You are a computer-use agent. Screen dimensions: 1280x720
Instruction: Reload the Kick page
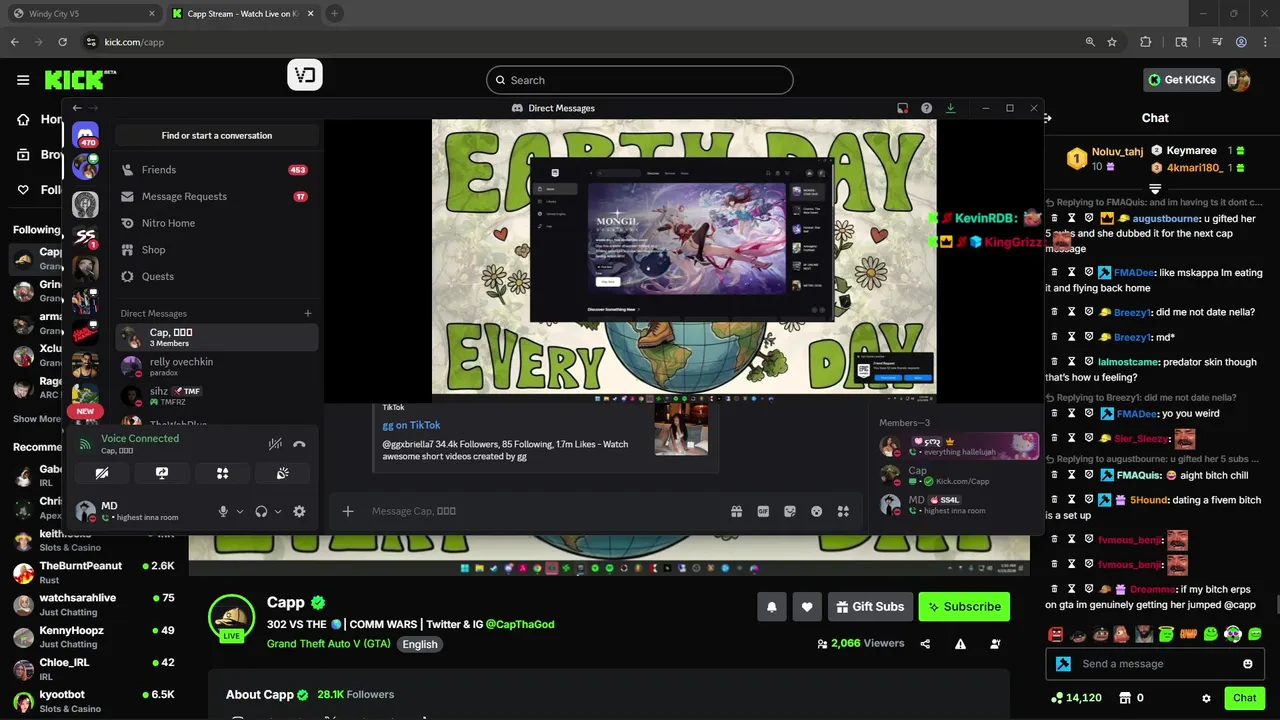(62, 42)
